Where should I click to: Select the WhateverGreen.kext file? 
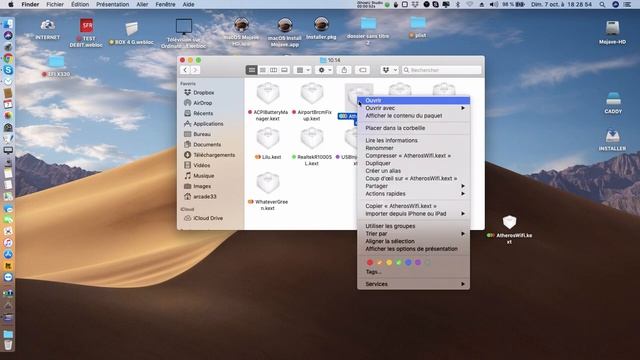(268, 183)
